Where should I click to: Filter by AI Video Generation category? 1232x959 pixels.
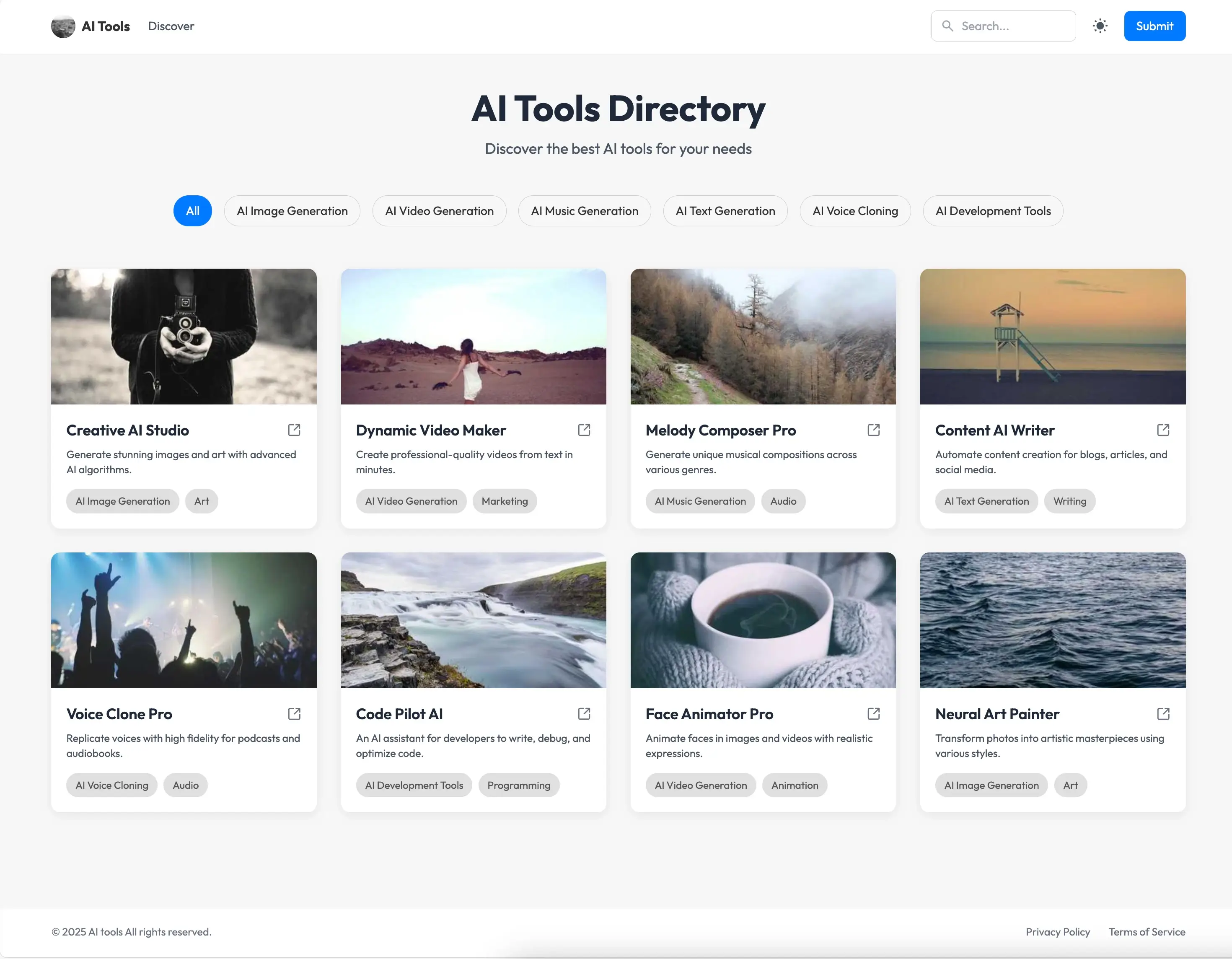coord(439,211)
